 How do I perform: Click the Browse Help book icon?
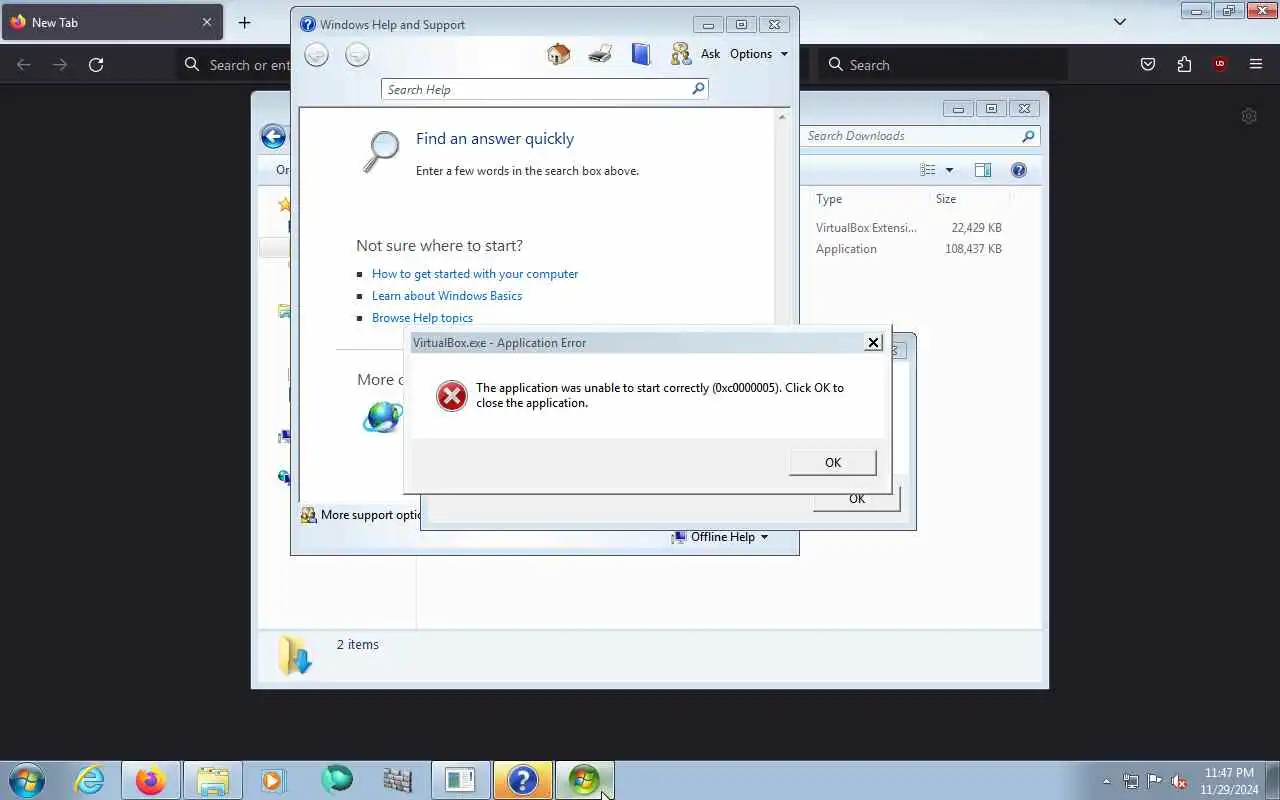point(641,54)
